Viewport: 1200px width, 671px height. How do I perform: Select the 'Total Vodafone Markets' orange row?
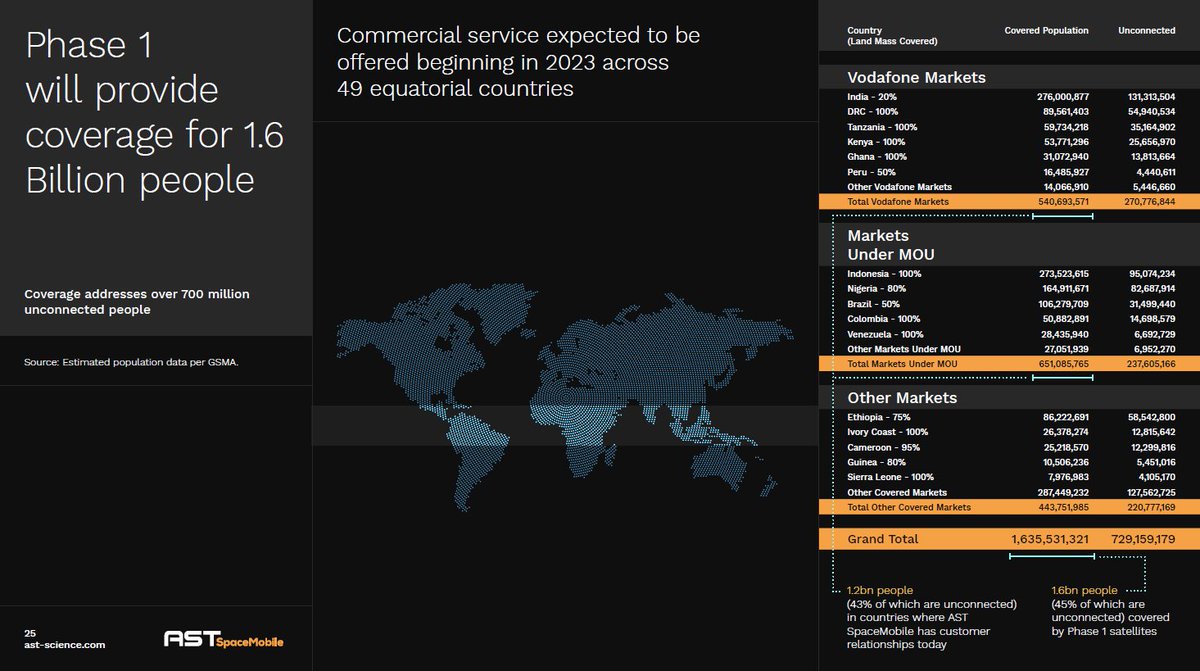(x=1009, y=202)
